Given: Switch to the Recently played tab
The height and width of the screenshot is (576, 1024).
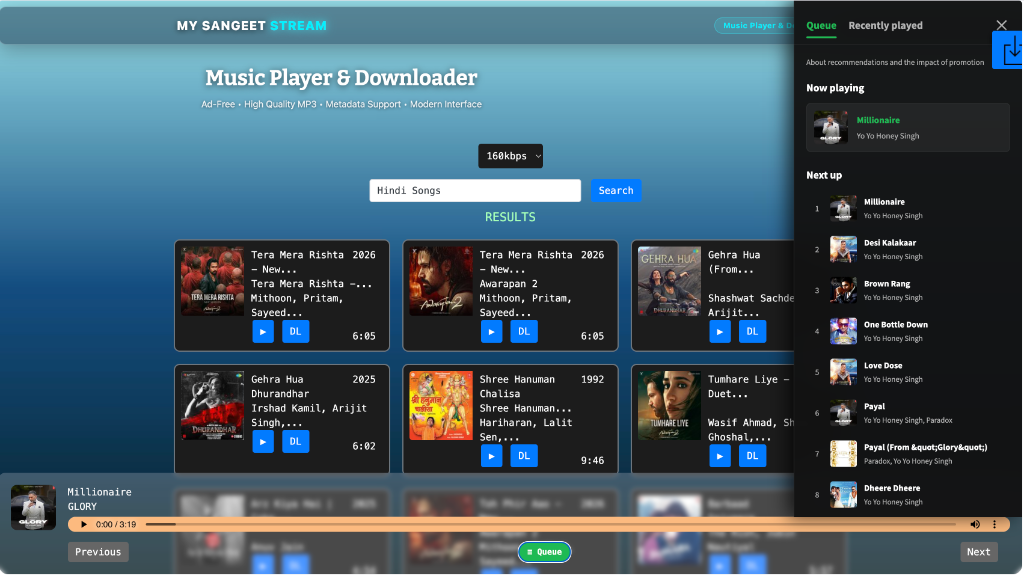Looking at the screenshot, I should click(x=885, y=25).
